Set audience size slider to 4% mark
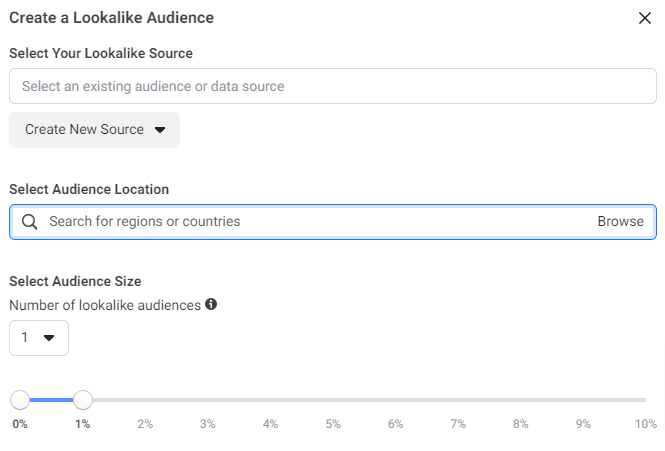 (x=270, y=401)
